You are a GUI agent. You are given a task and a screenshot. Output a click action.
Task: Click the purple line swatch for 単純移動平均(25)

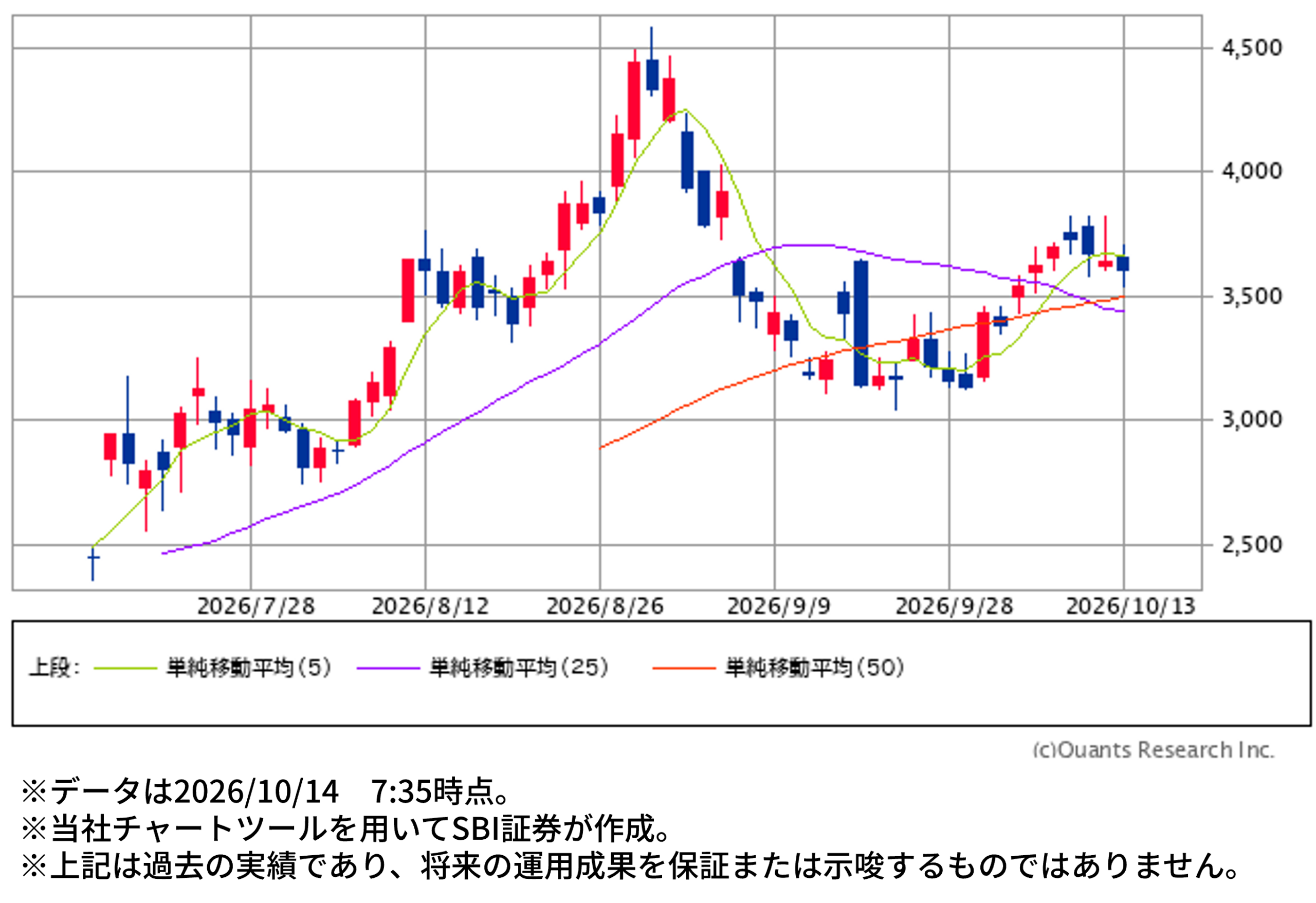pos(389,669)
